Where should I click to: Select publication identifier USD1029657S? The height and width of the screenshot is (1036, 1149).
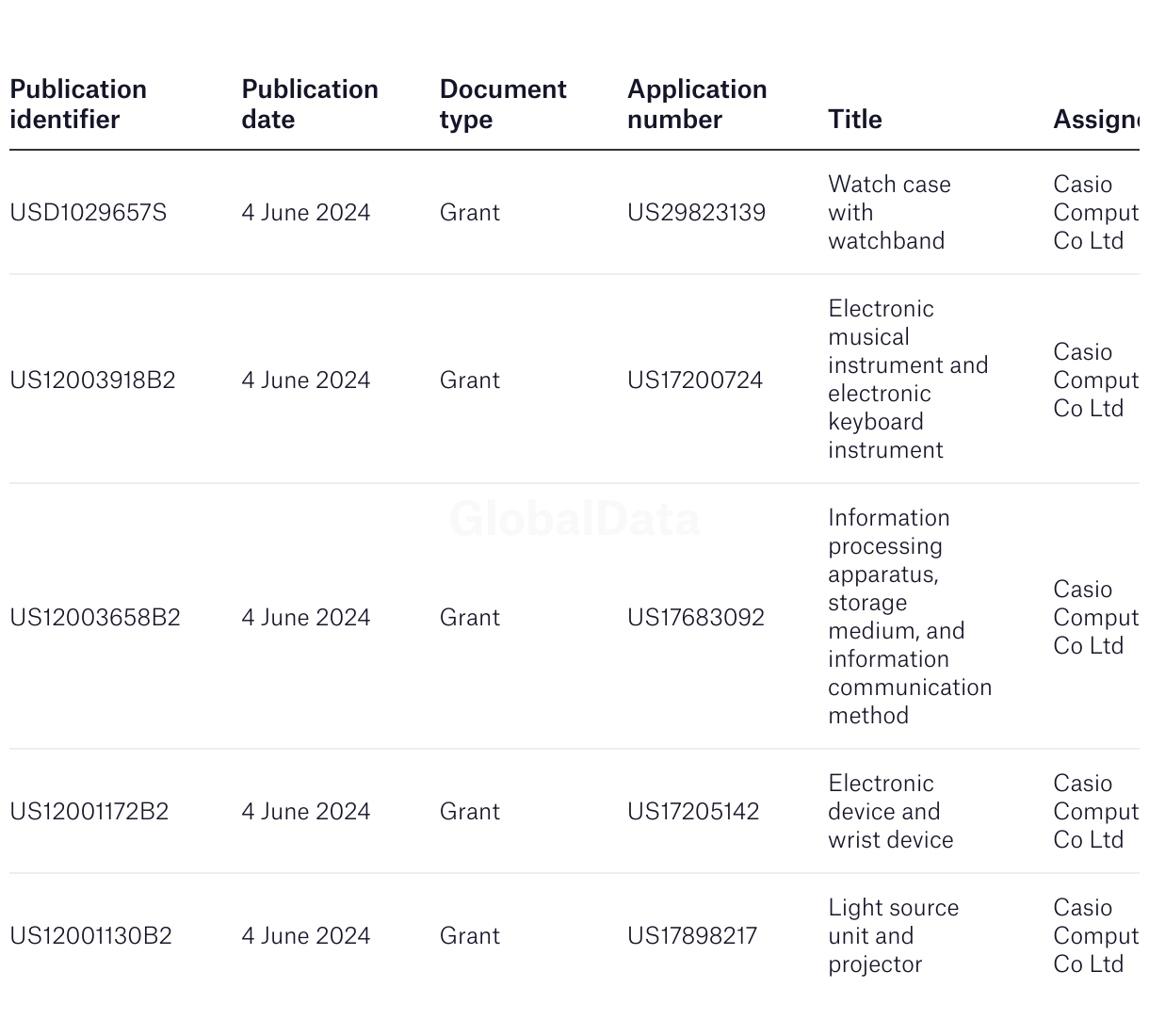89,213
